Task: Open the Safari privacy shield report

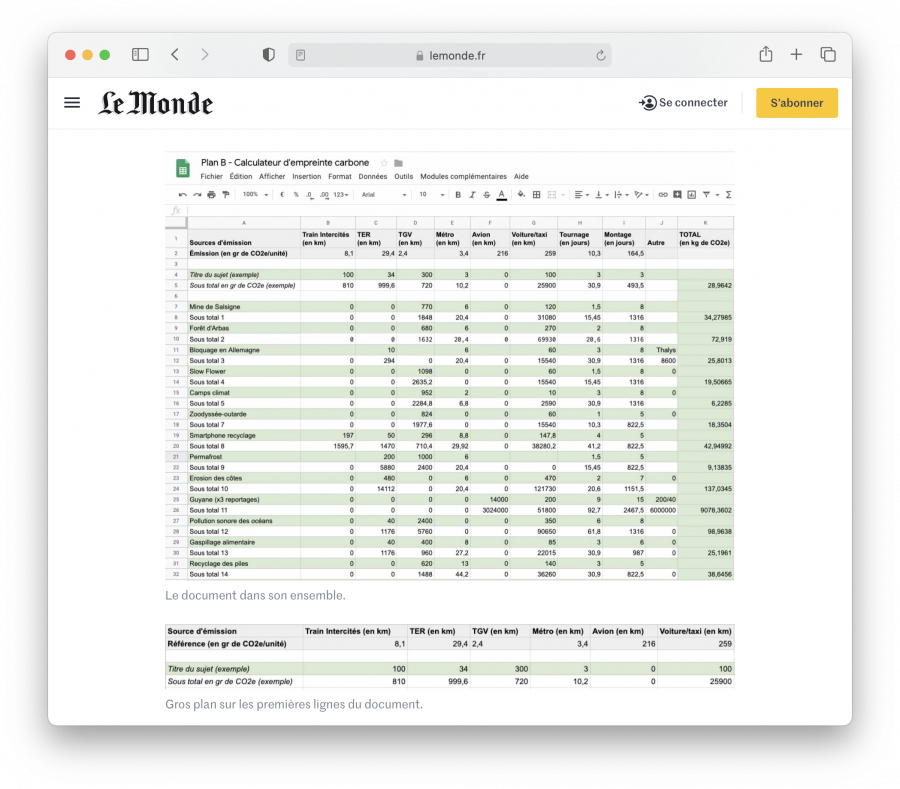Action: coord(269,55)
